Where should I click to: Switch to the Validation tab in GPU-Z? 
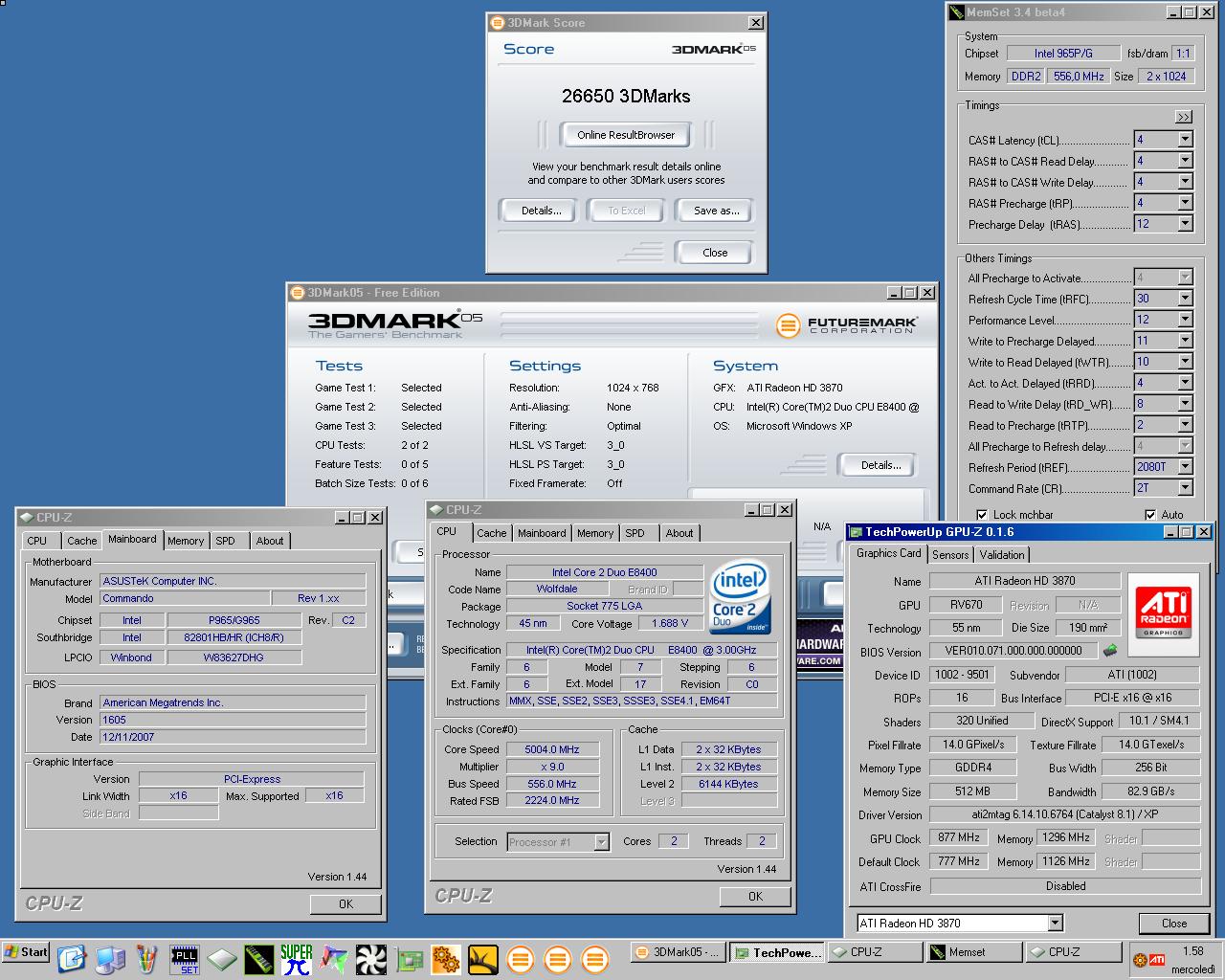[x=1002, y=555]
